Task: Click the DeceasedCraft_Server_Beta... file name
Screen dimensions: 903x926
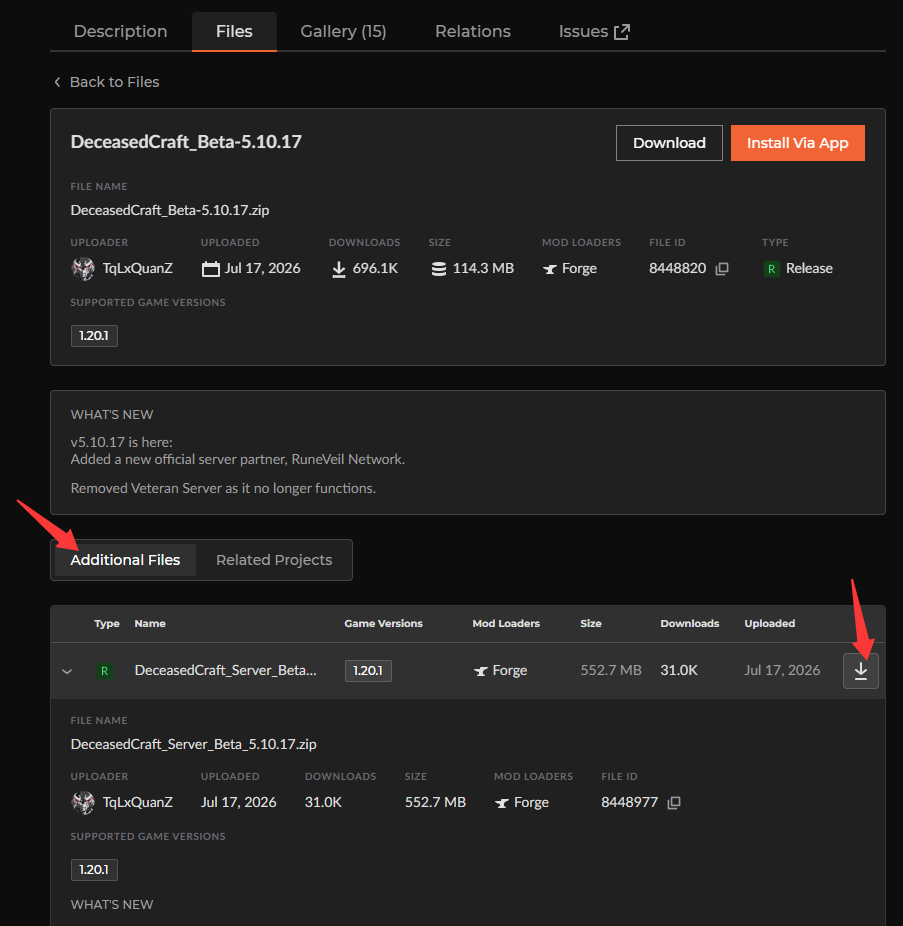Action: click(226, 670)
